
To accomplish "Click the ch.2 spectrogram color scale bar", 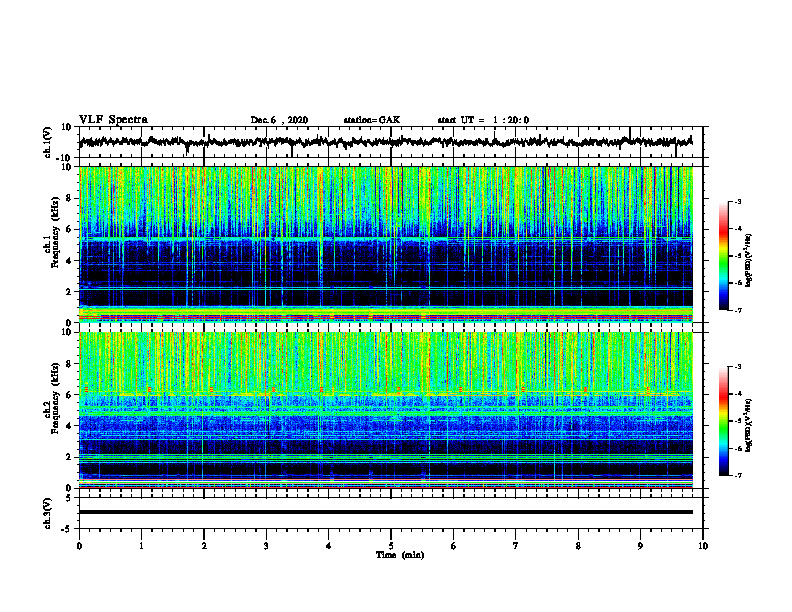I will (x=723, y=421).
